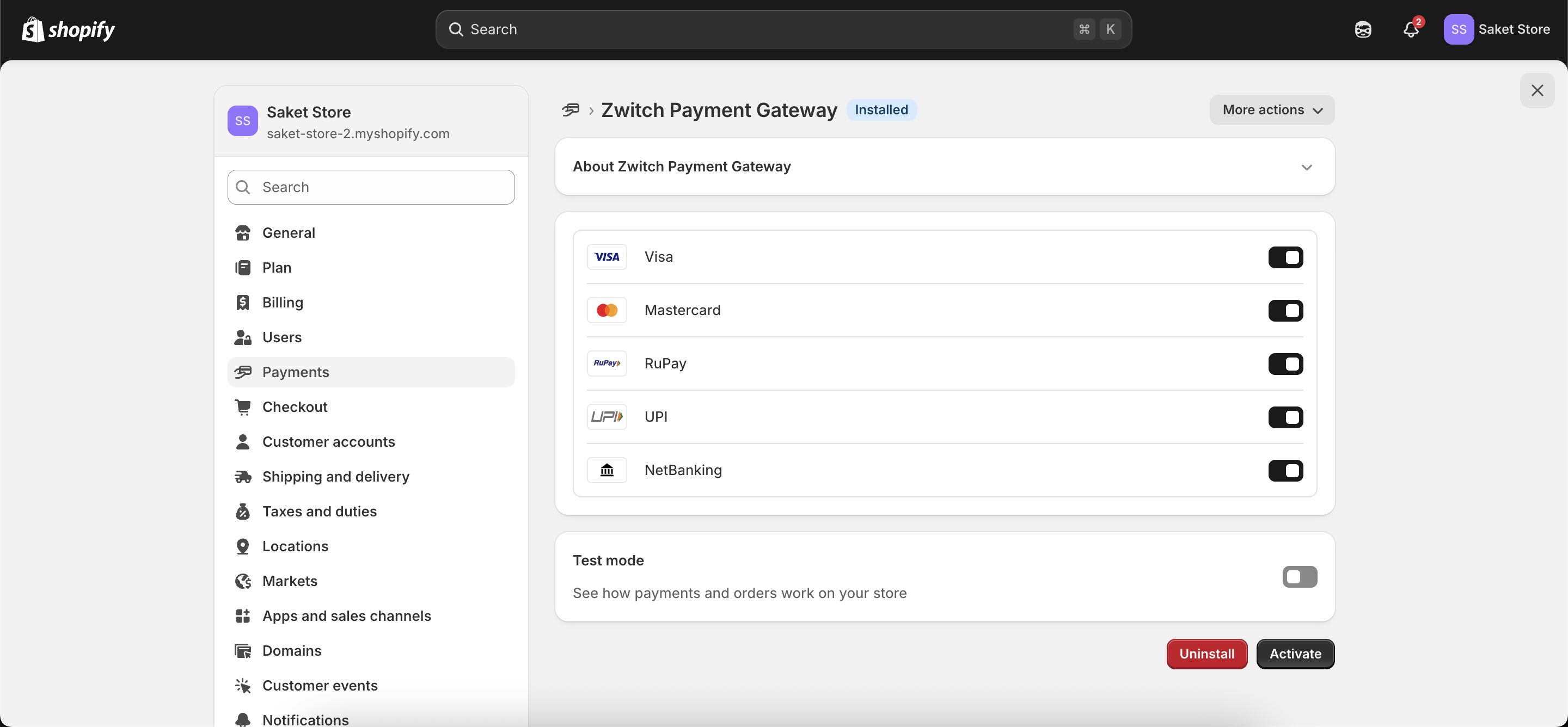Open the More actions dropdown
This screenshot has width=1568, height=727.
point(1272,110)
